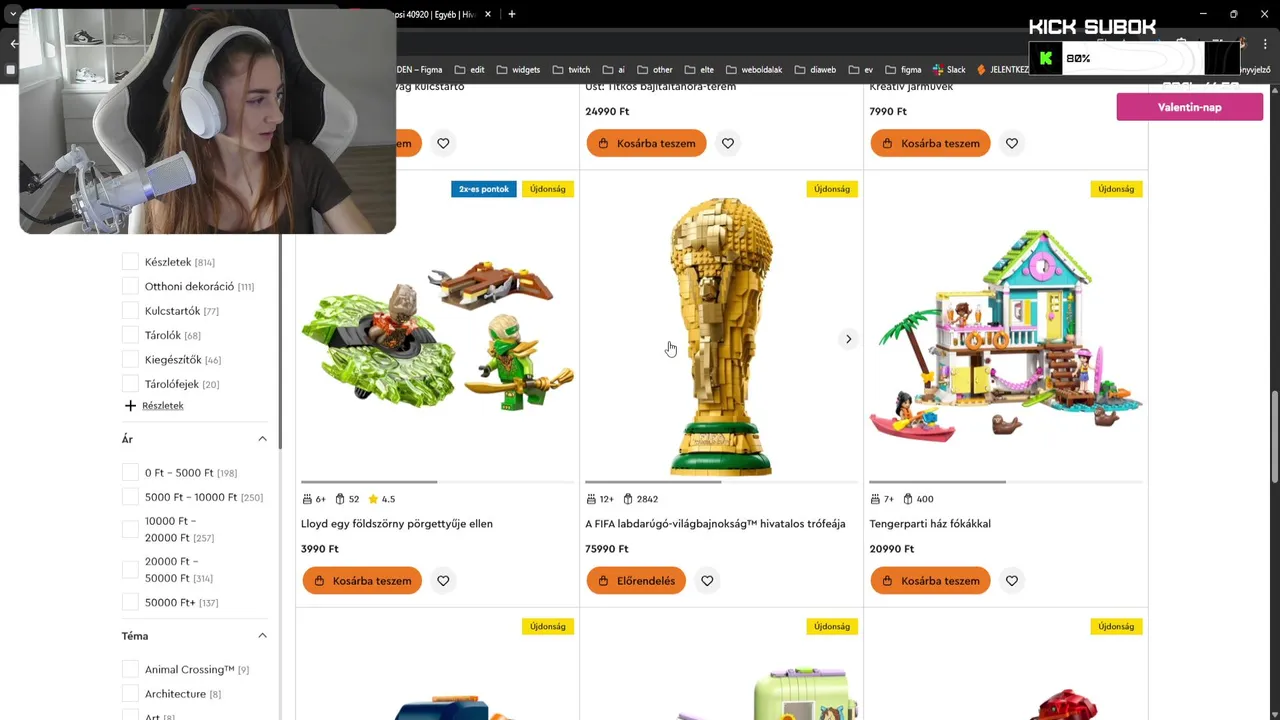Click image carousel bar under FIFA trophy
Image resolution: width=1280 pixels, height=720 pixels.
pyautogui.click(x=721, y=482)
